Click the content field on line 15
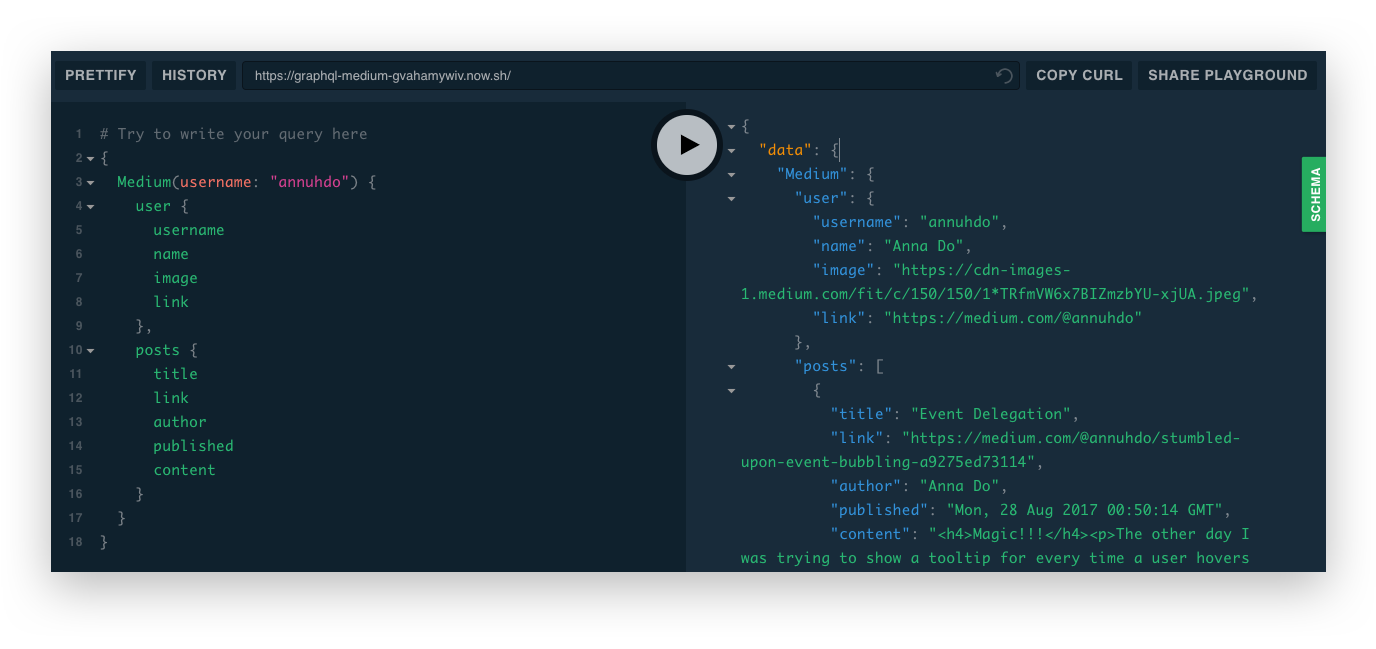The width and height of the screenshot is (1376, 649). click(184, 470)
